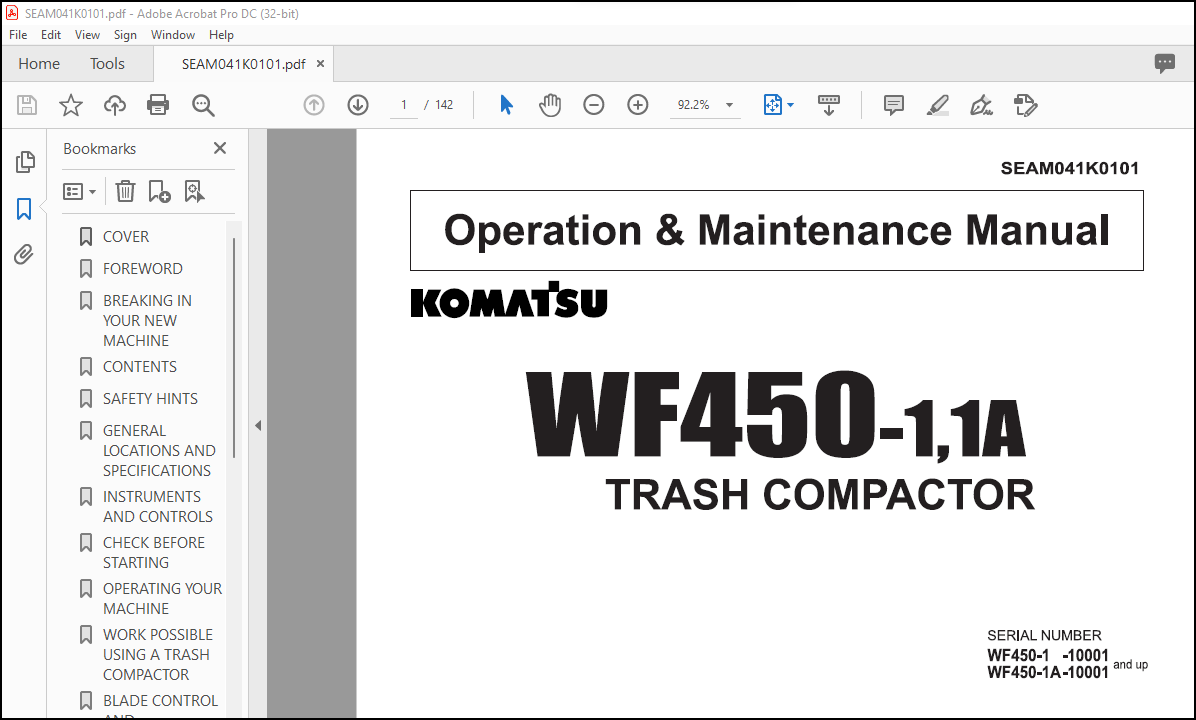Open the Attachments paperclip panel
Image resolution: width=1196 pixels, height=720 pixels.
coord(24,254)
